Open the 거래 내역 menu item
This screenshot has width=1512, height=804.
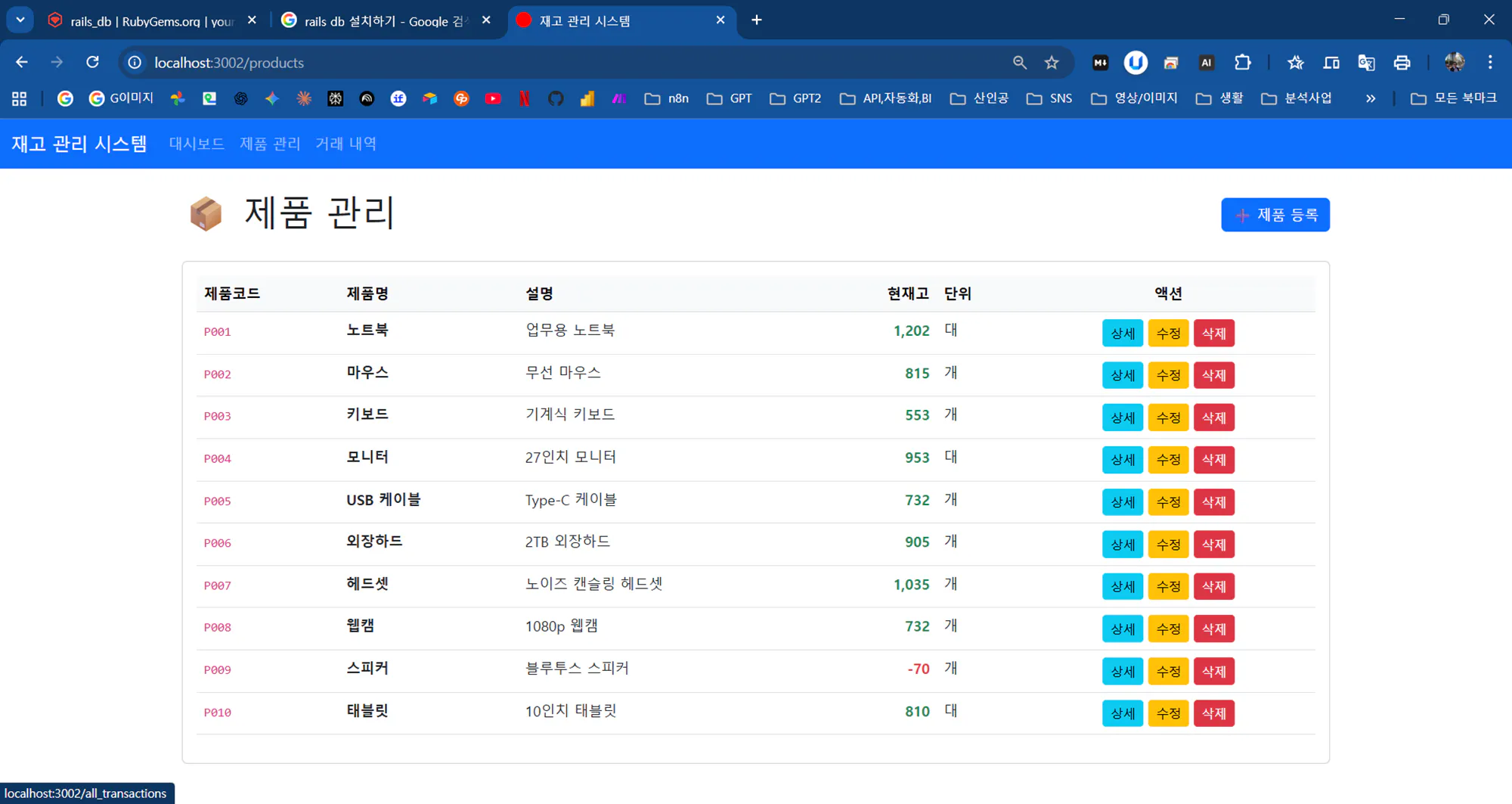[345, 144]
